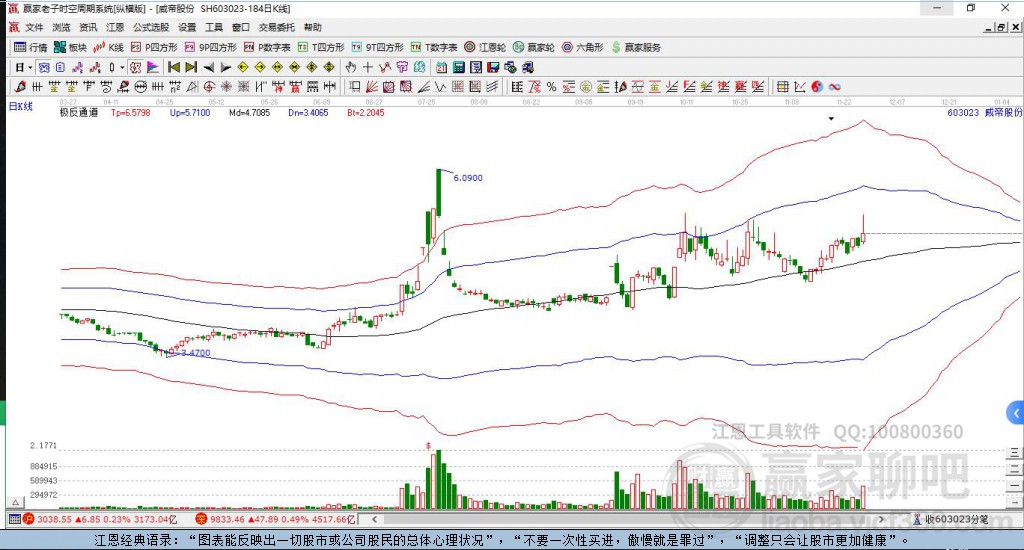Click the truck icon in toolbar

click(527, 67)
